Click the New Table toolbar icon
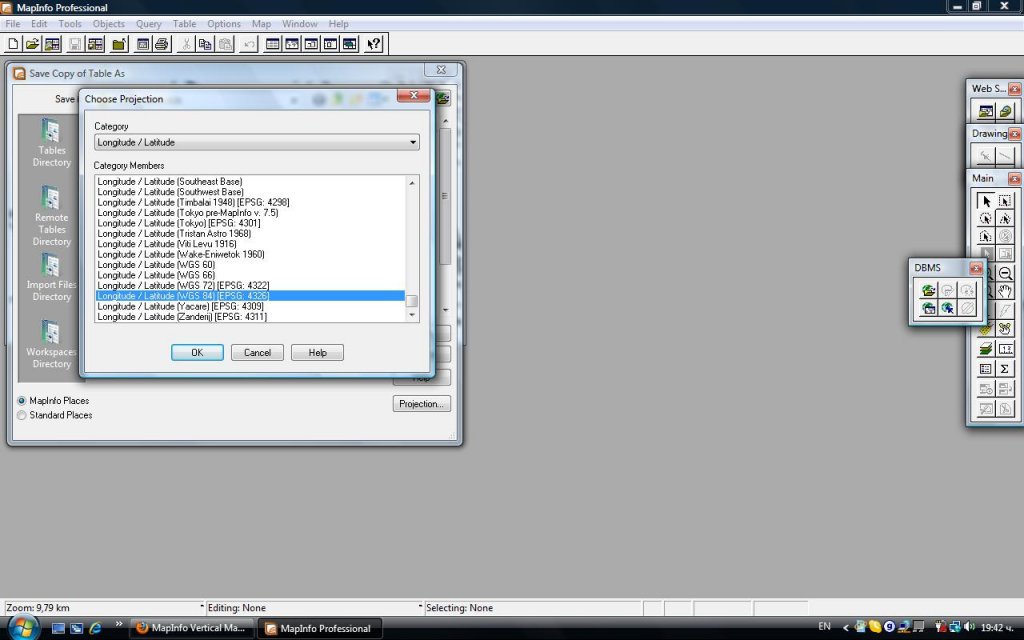The width and height of the screenshot is (1024, 640). click(13, 44)
